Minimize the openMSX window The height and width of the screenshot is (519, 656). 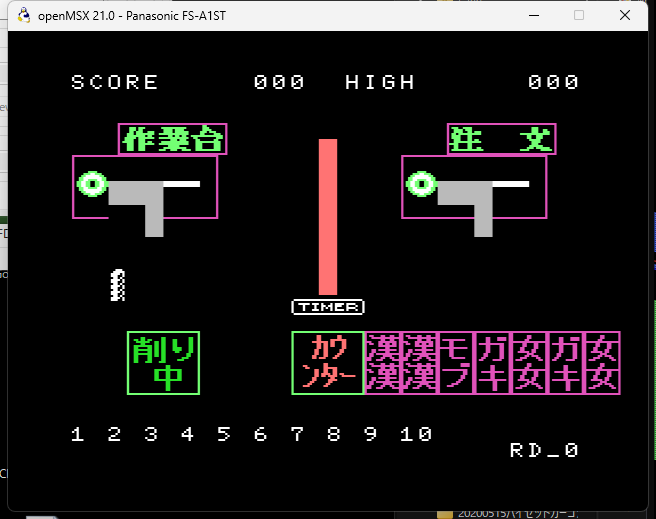pos(534,15)
